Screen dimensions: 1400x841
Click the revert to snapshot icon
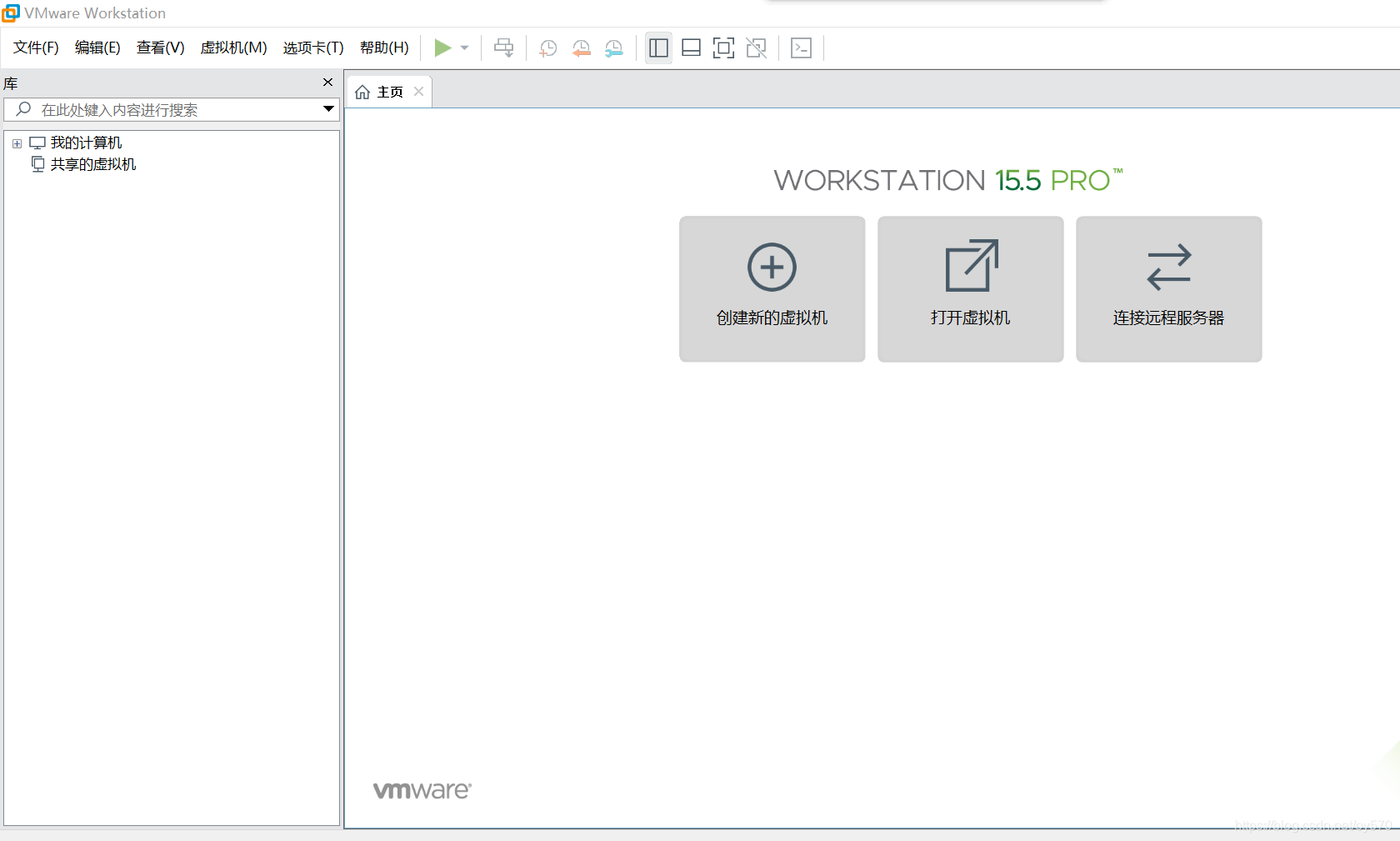[x=582, y=48]
